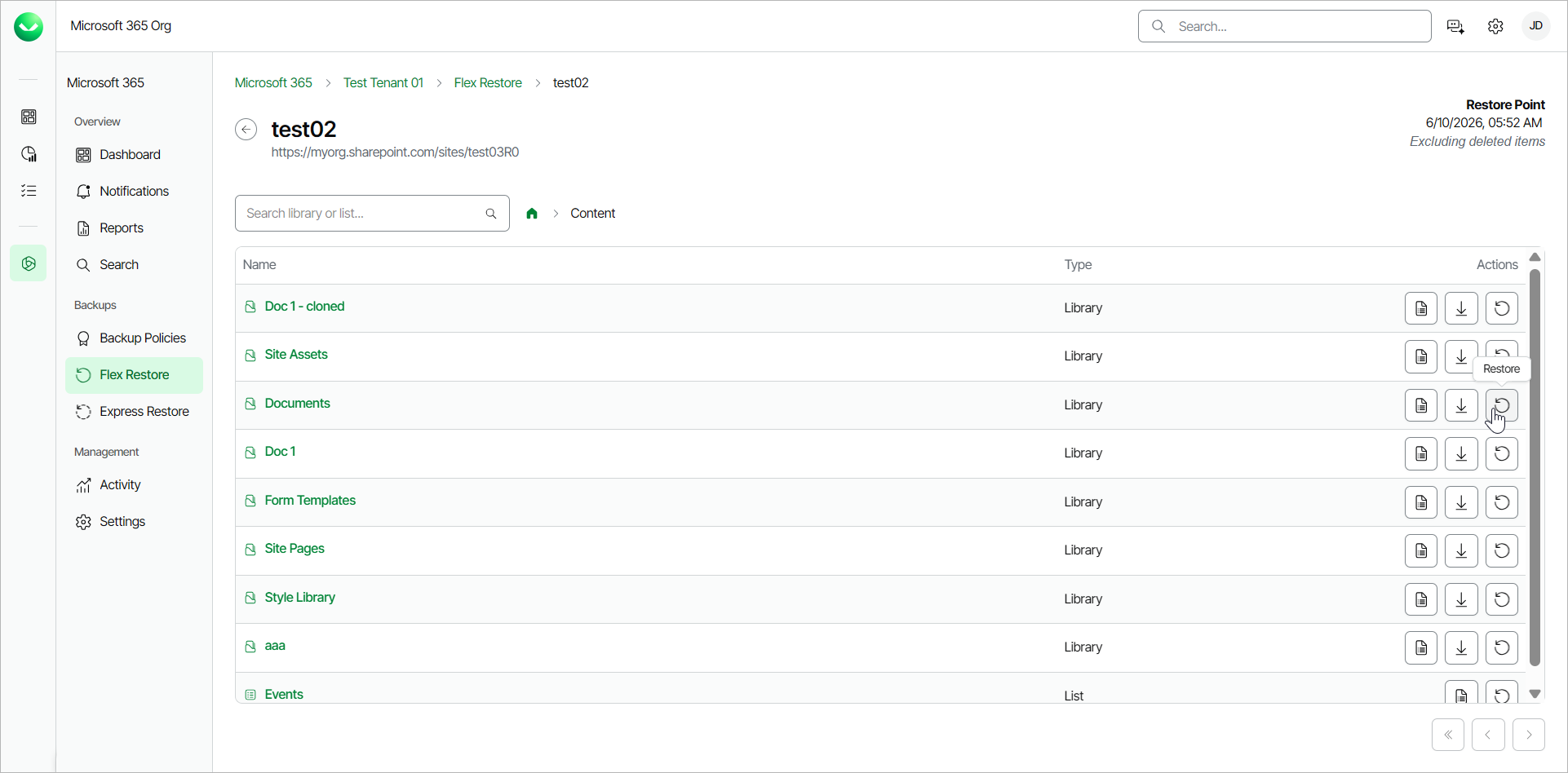Click the global Search field
1568x773 pixels.
click(1284, 26)
